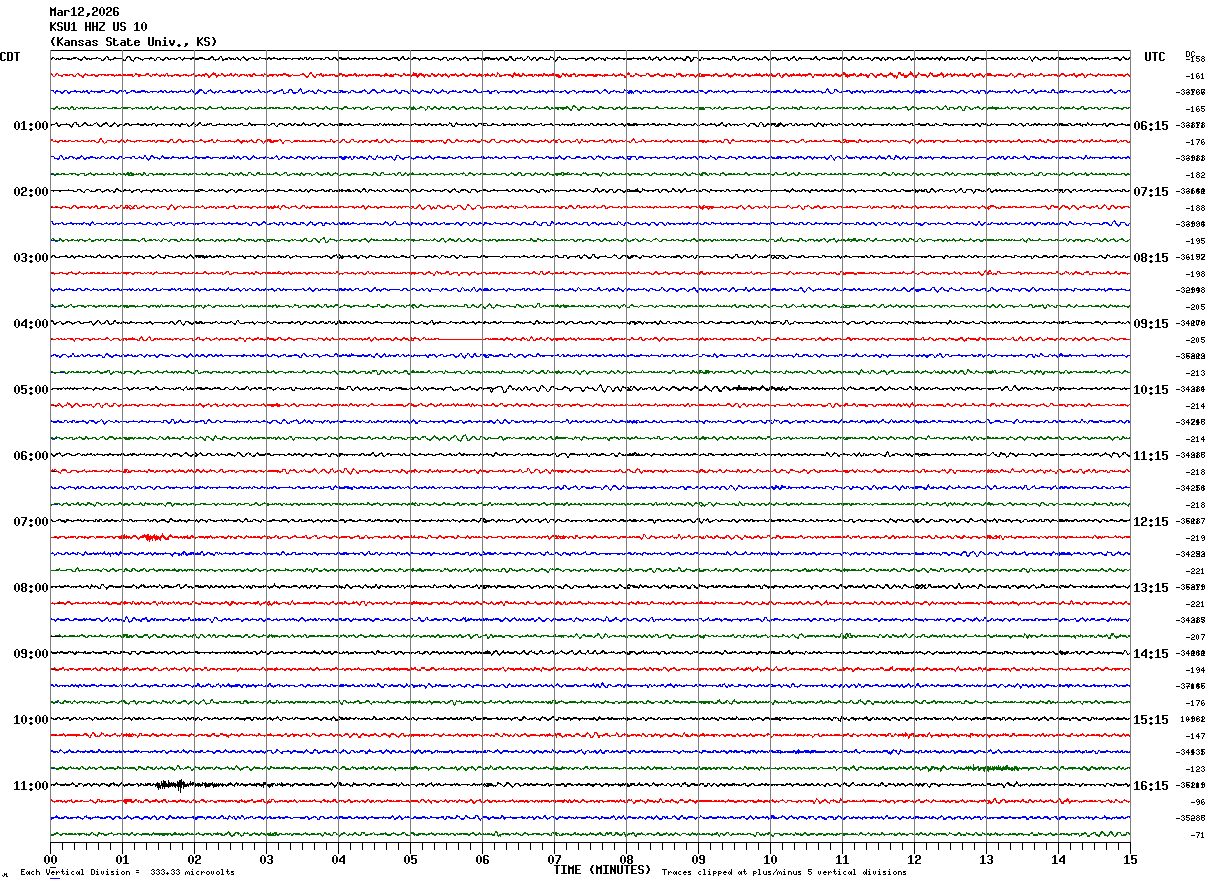Viewport: 1210px width, 886px height.
Task: Click the Each Vertical Division footer note
Action: pos(127,873)
